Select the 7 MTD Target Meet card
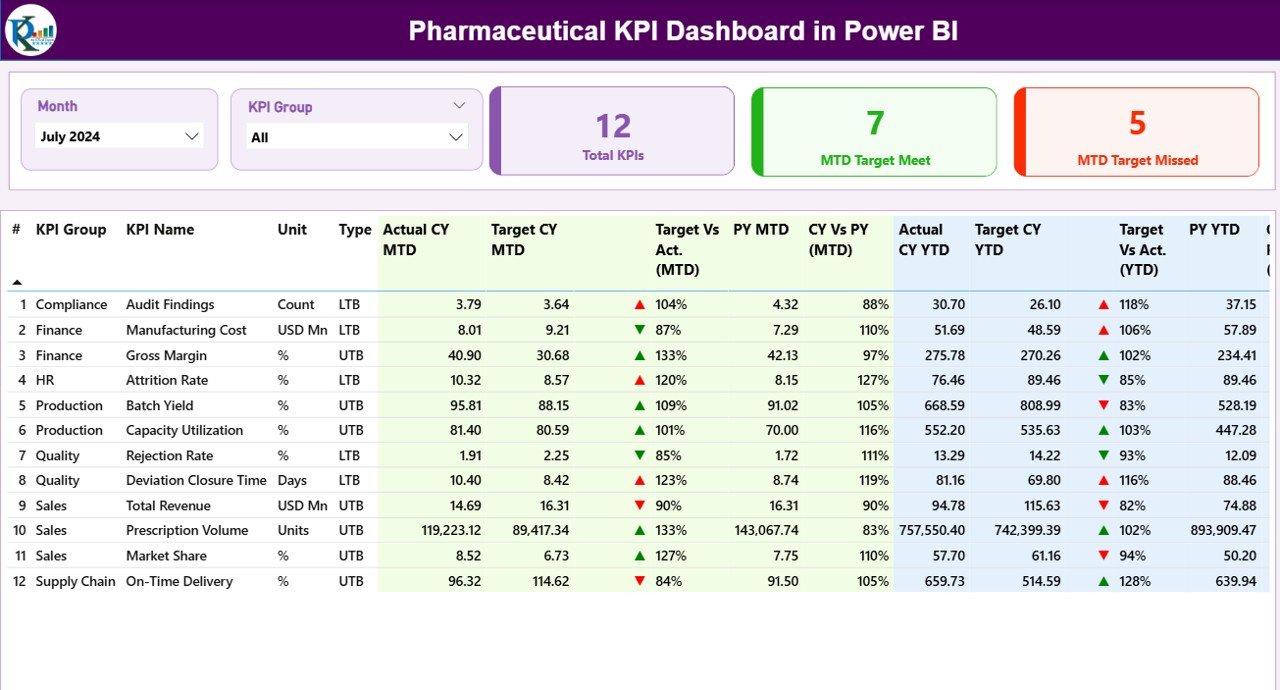The width and height of the screenshot is (1280, 690). click(x=873, y=131)
